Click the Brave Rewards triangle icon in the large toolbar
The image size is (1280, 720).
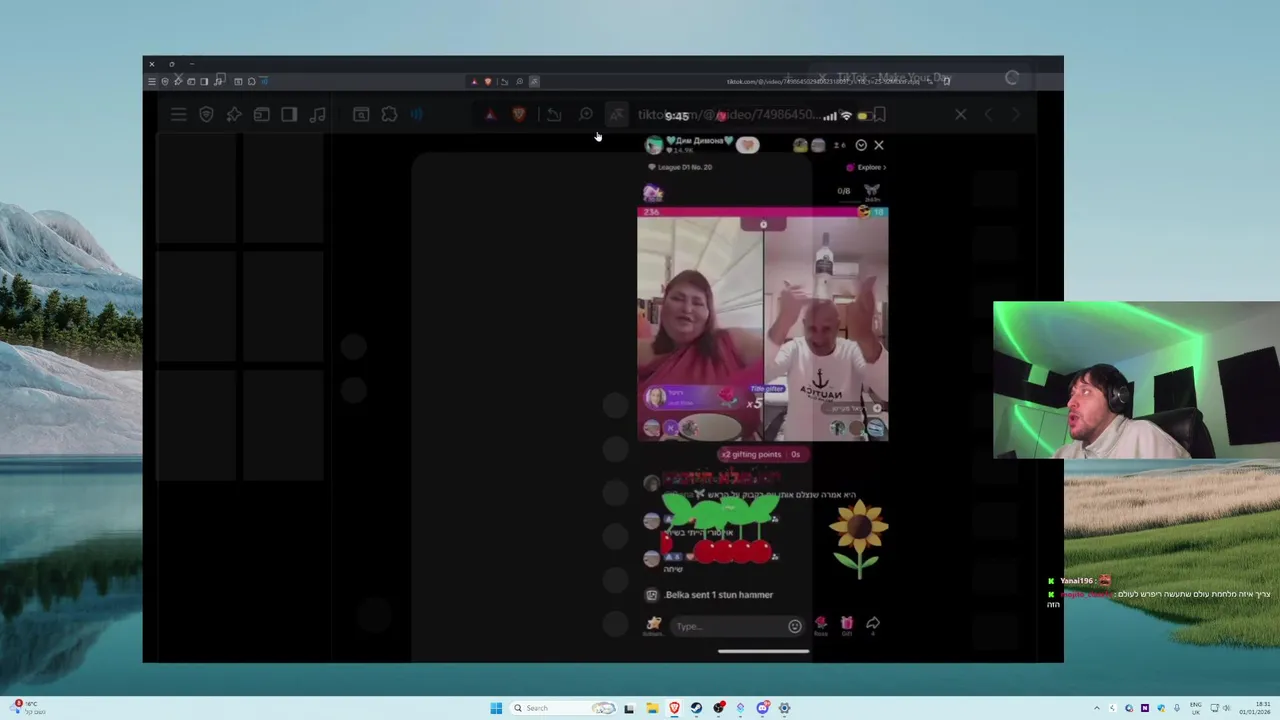click(490, 115)
